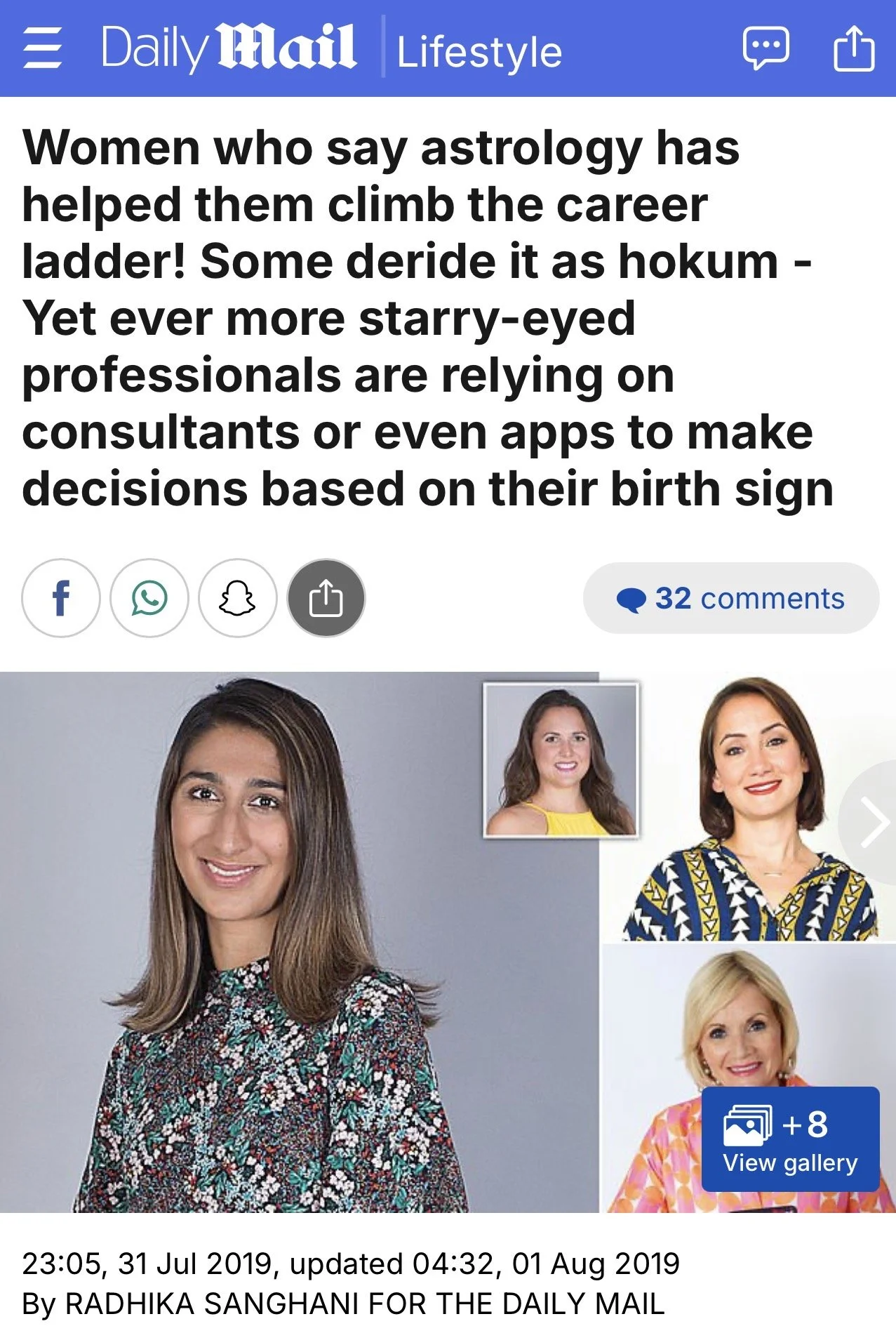Tap the inset photo of woman in yellow top
Image resolution: width=896 pixels, height=1333 pixels.
[561, 760]
